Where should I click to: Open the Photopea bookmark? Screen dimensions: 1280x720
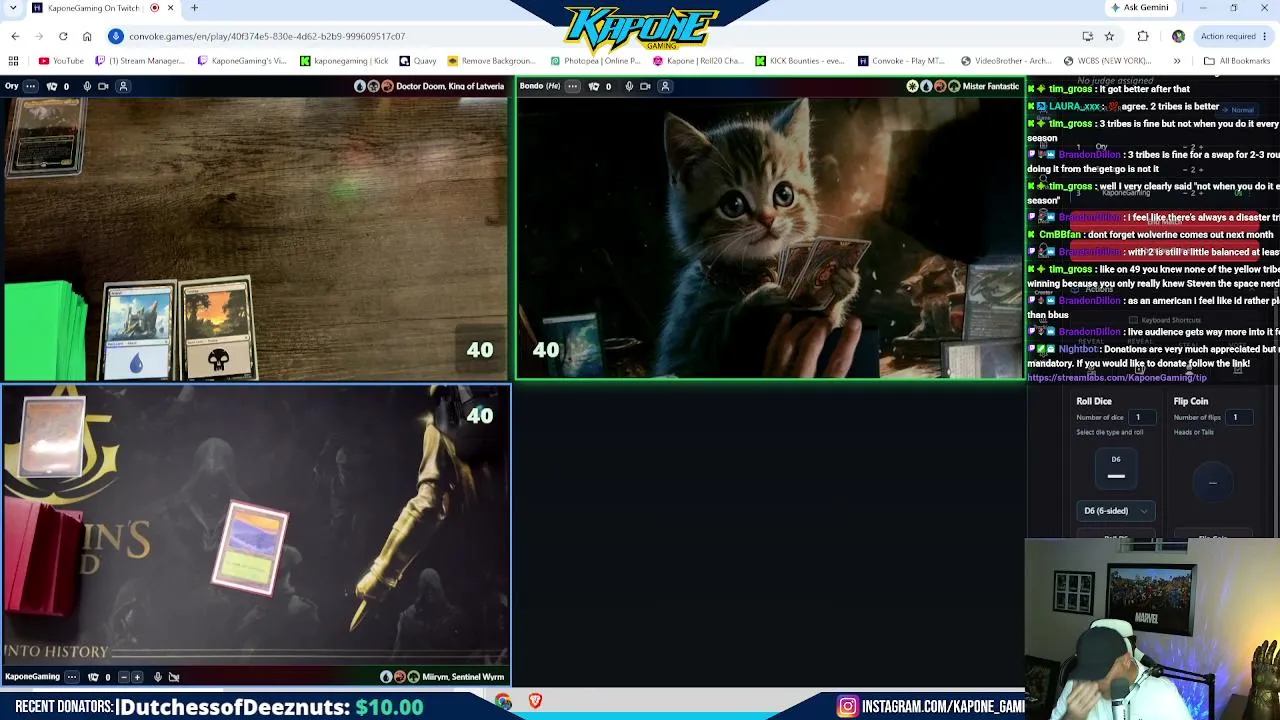pyautogui.click(x=594, y=61)
